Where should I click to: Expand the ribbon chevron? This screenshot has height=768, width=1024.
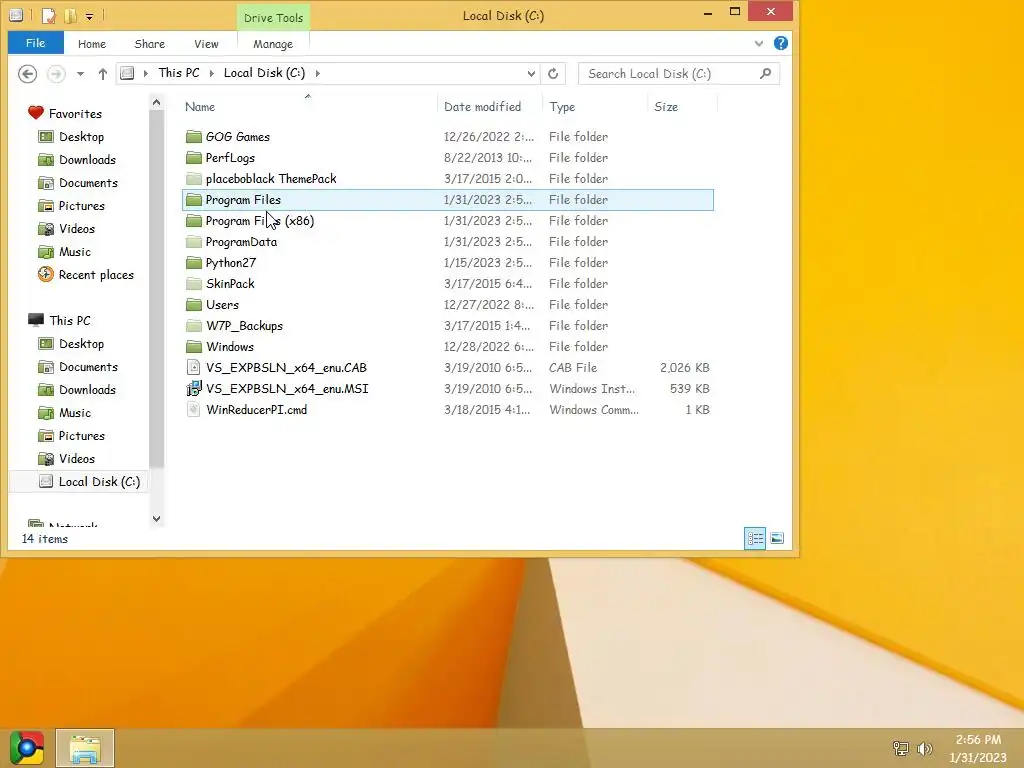(759, 44)
